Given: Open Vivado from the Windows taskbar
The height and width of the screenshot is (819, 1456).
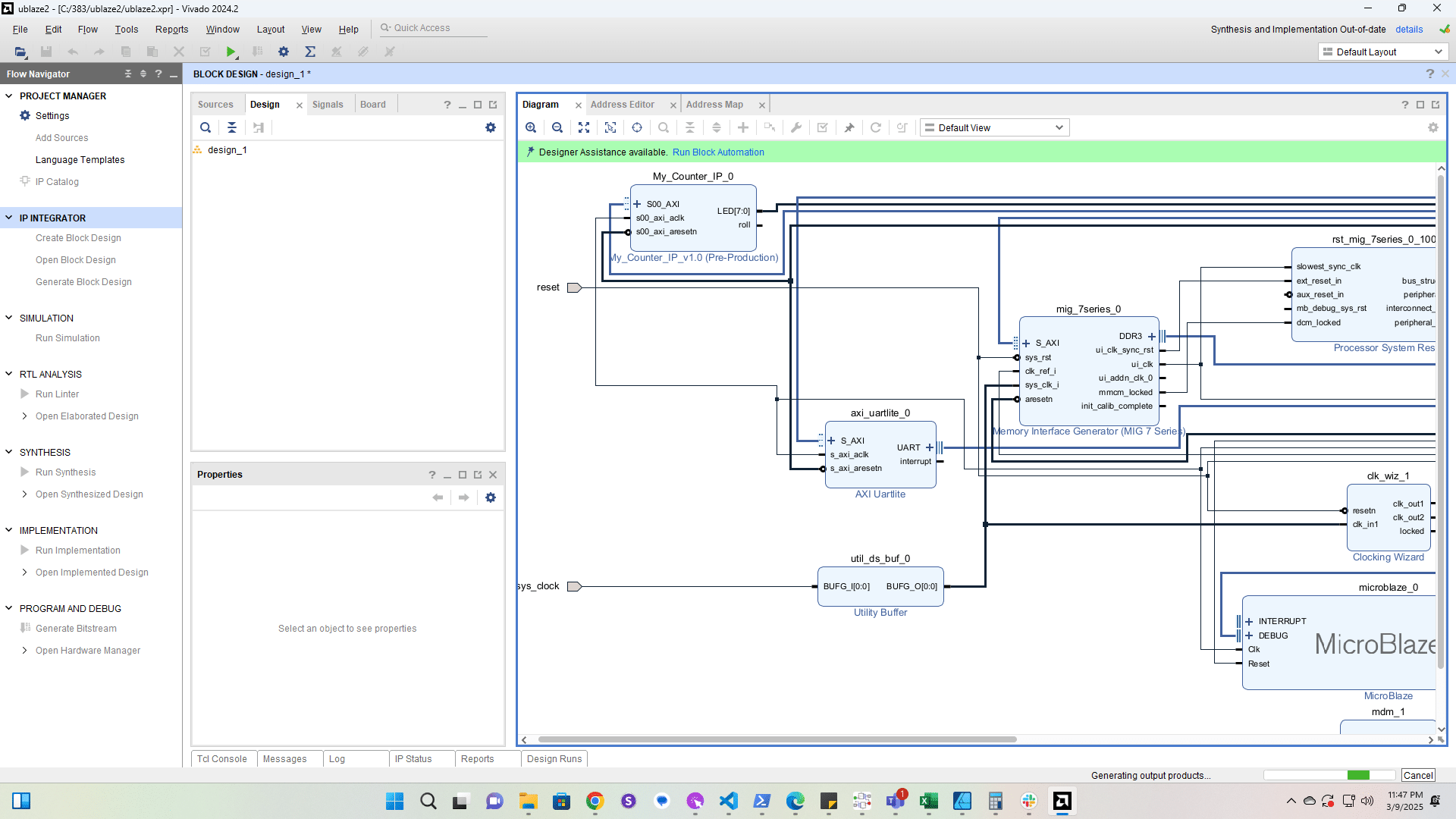Looking at the screenshot, I should (1062, 801).
